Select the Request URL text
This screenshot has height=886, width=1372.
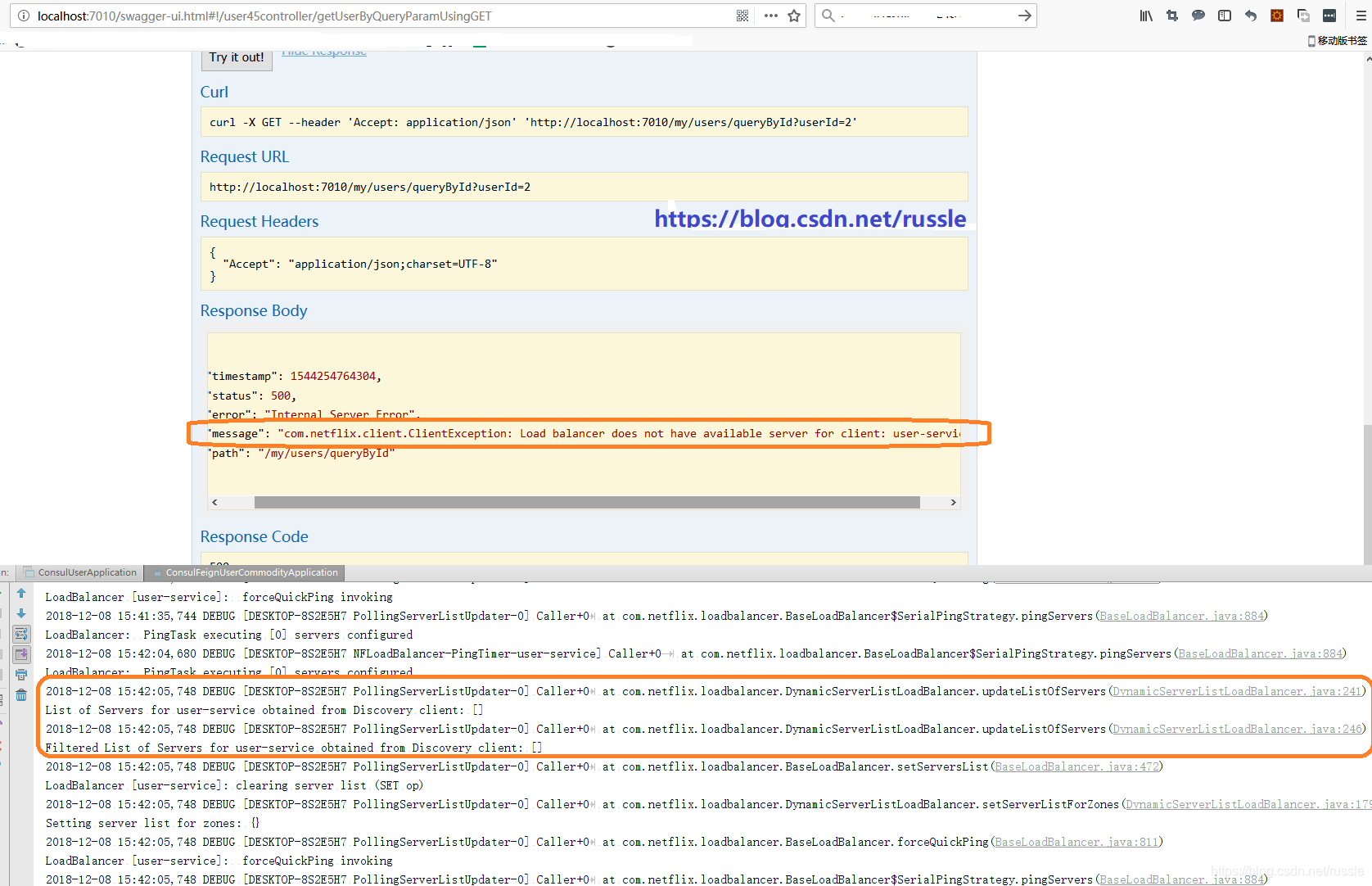[370, 187]
